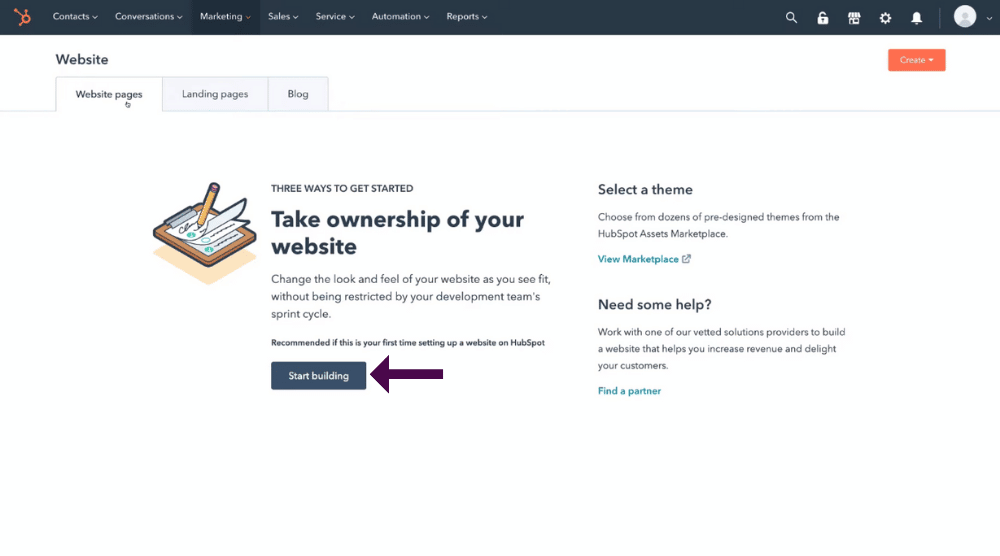Open the Marketplace storefront icon
Image resolution: width=1000 pixels, height=556 pixels.
point(854,18)
